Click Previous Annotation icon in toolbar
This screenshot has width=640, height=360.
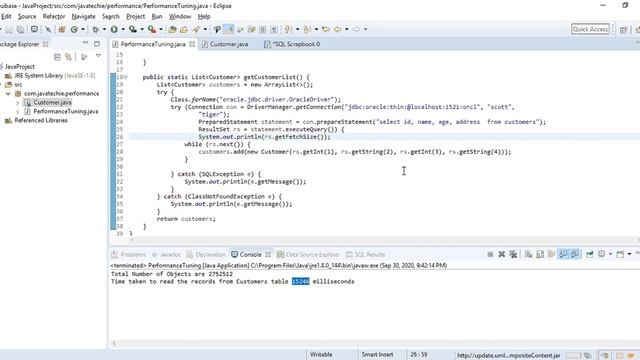(307, 29)
